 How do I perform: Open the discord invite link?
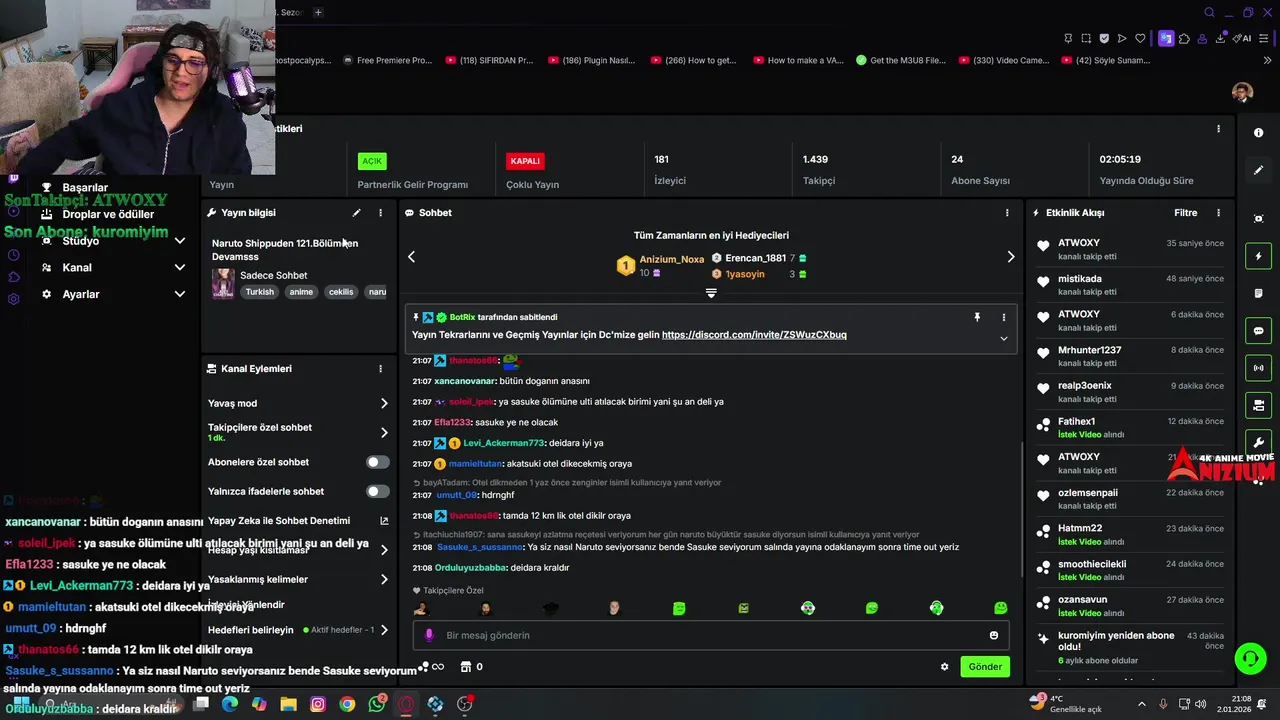pos(754,335)
